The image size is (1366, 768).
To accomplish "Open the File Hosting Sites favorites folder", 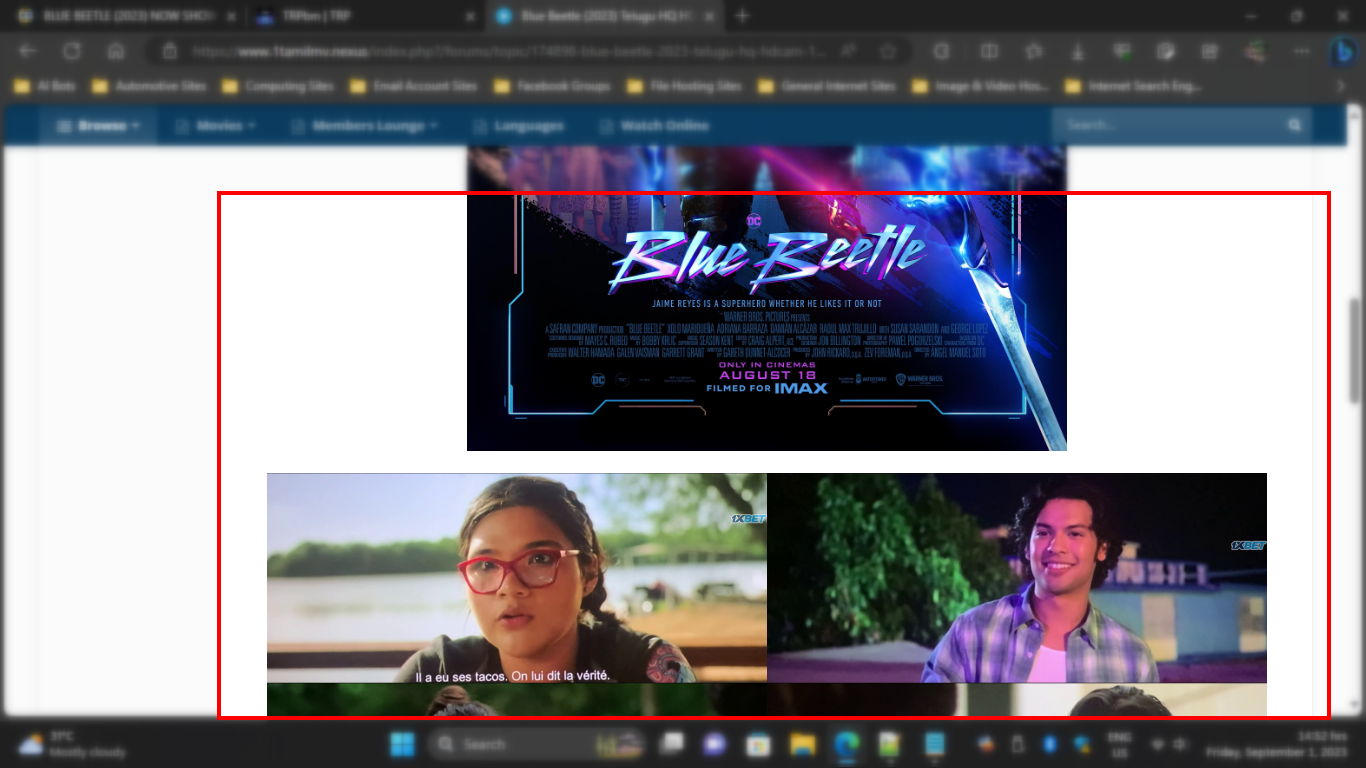I will [x=685, y=86].
